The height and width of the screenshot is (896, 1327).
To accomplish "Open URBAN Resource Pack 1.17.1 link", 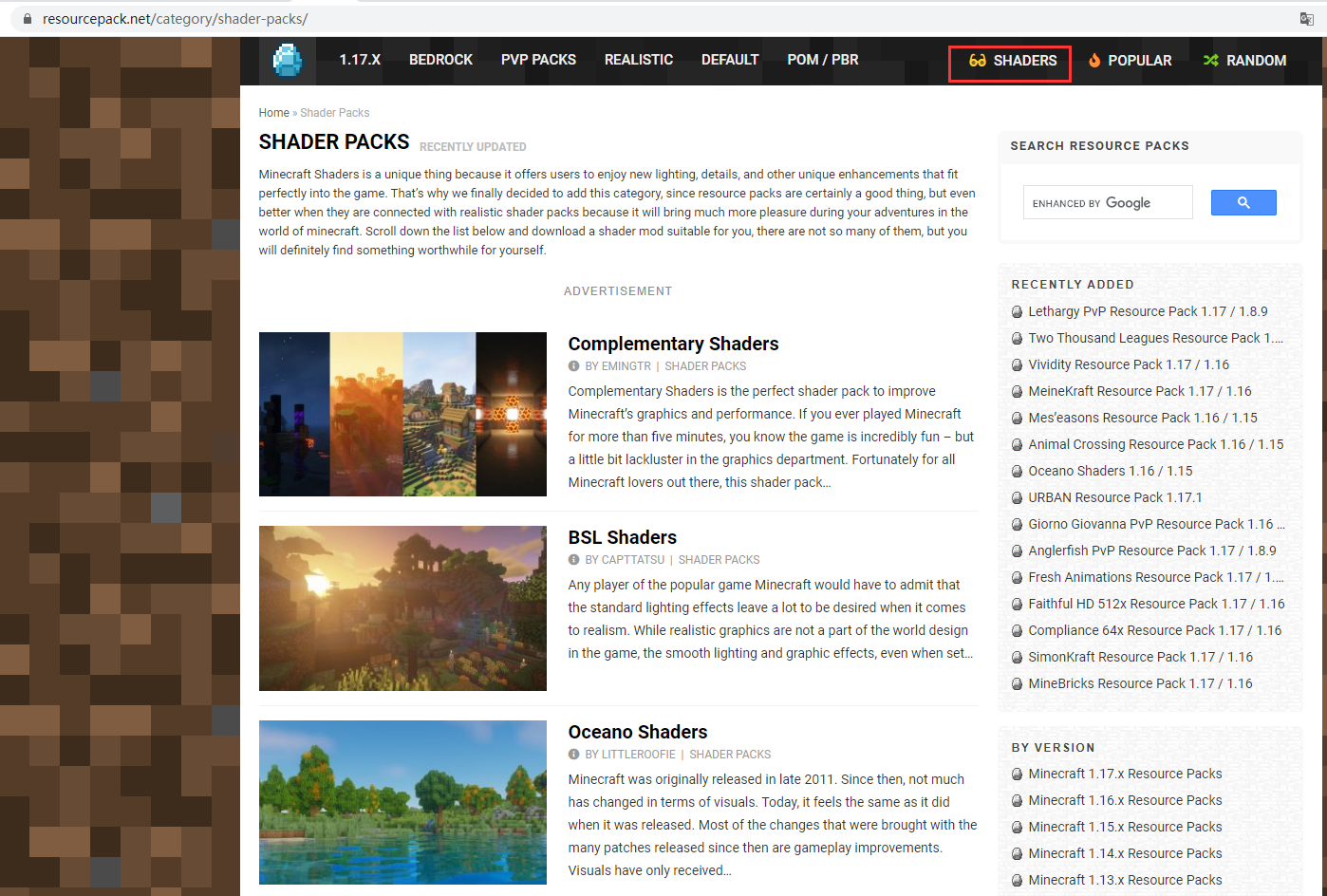I will click(x=1114, y=497).
